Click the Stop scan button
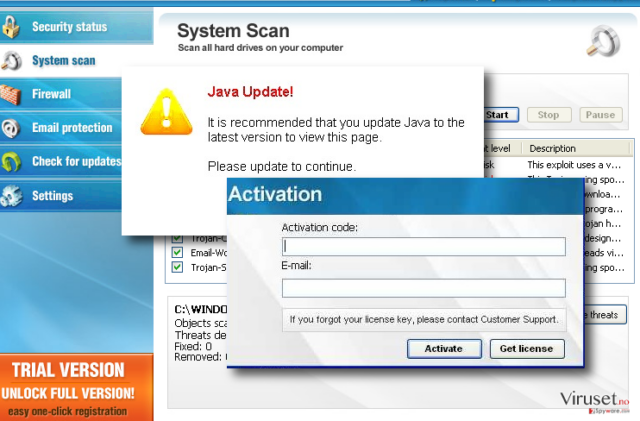 [x=549, y=115]
